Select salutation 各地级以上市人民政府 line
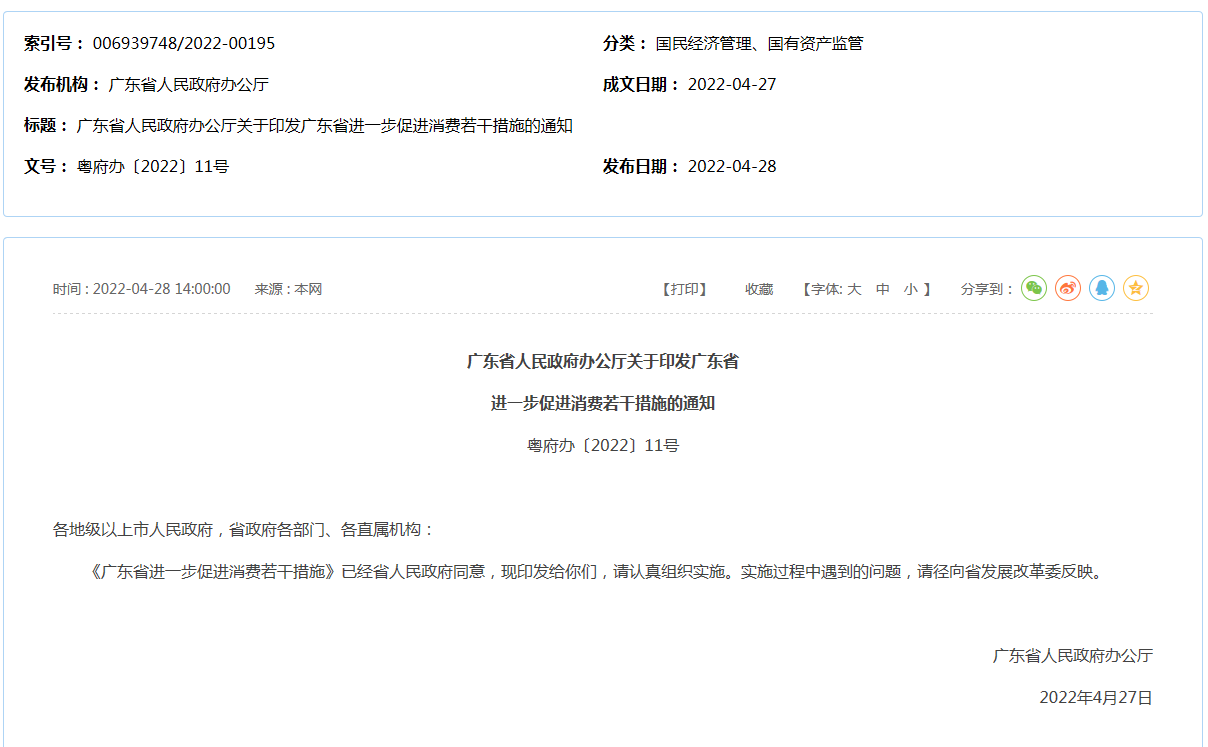Image resolution: width=1208 pixels, height=747 pixels. point(244,529)
